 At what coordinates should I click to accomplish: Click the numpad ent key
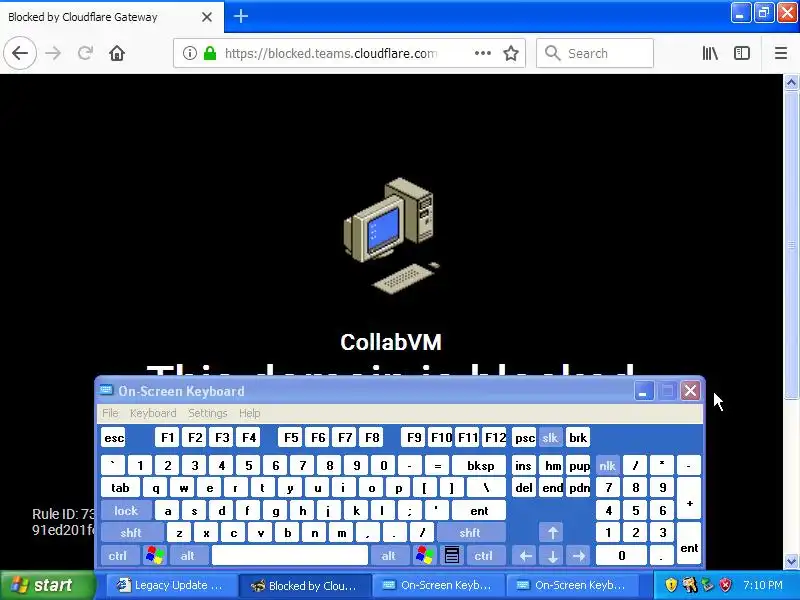point(689,544)
